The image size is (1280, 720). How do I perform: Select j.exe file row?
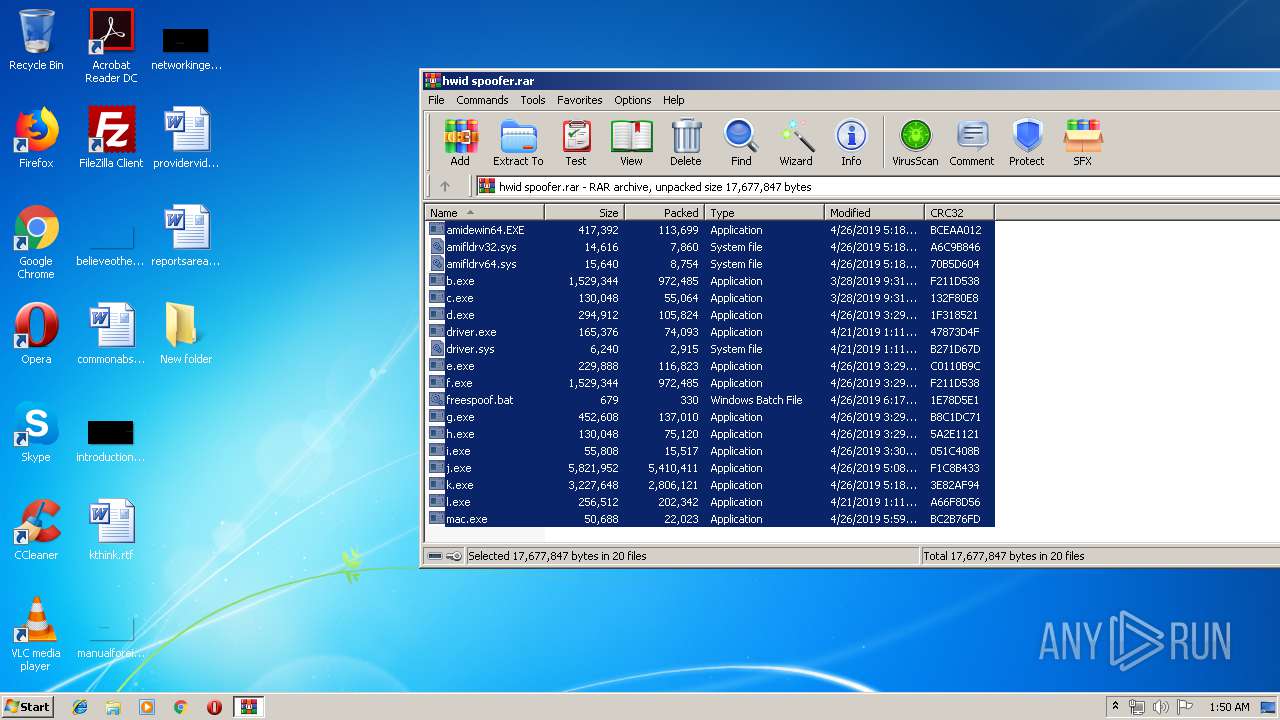point(710,468)
